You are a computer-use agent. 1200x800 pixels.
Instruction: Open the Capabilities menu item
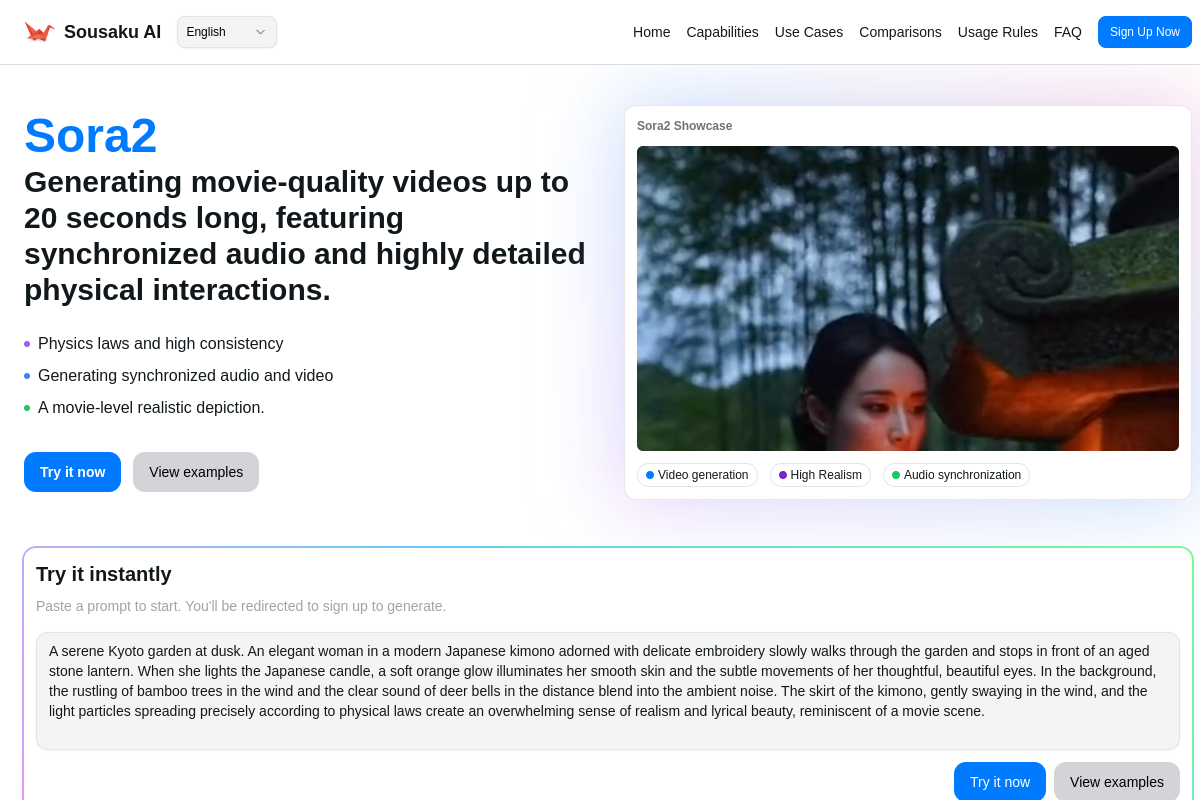pyautogui.click(x=722, y=32)
